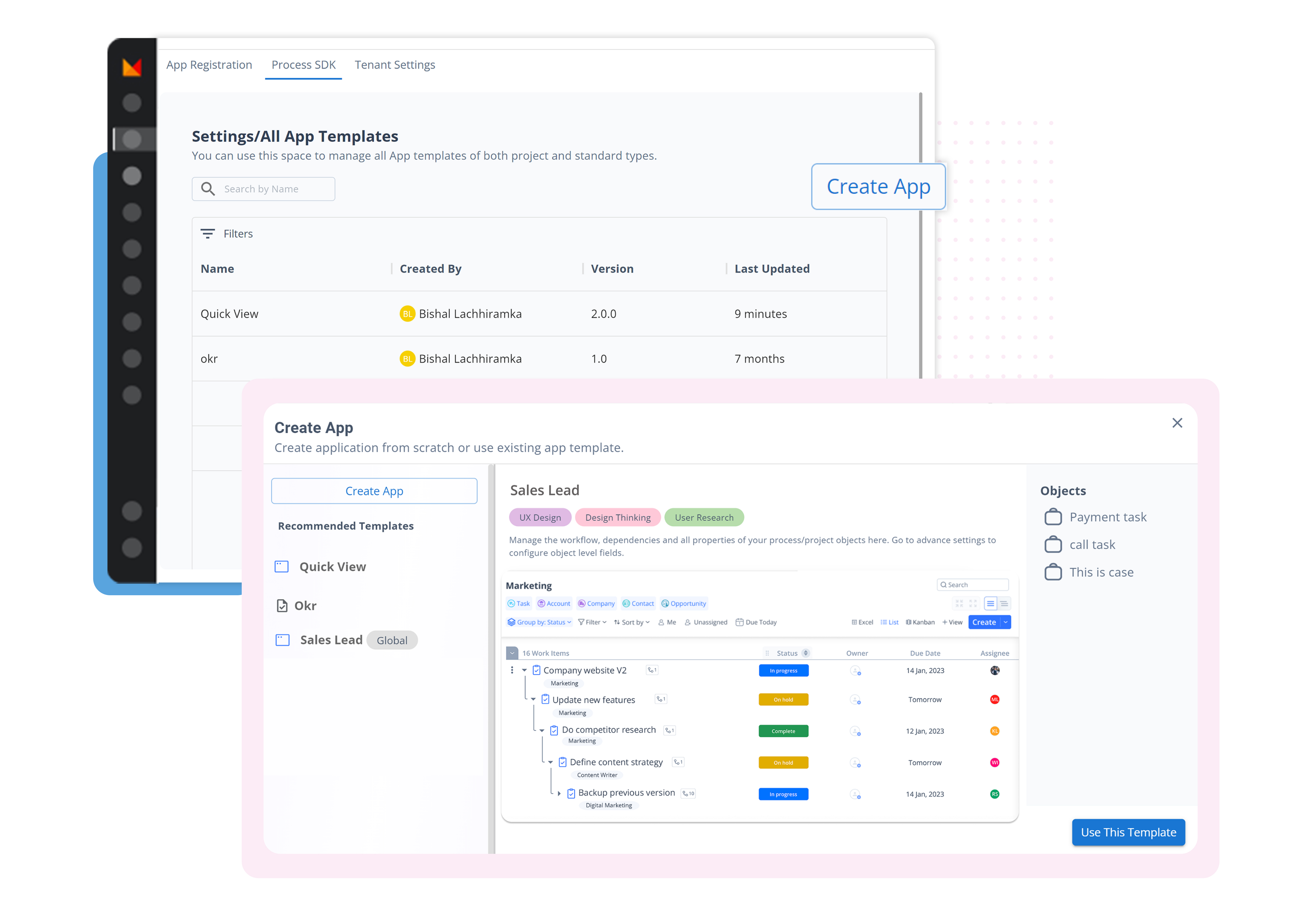
Task: Toggle the Due Today filter
Action: pyautogui.click(x=756, y=623)
